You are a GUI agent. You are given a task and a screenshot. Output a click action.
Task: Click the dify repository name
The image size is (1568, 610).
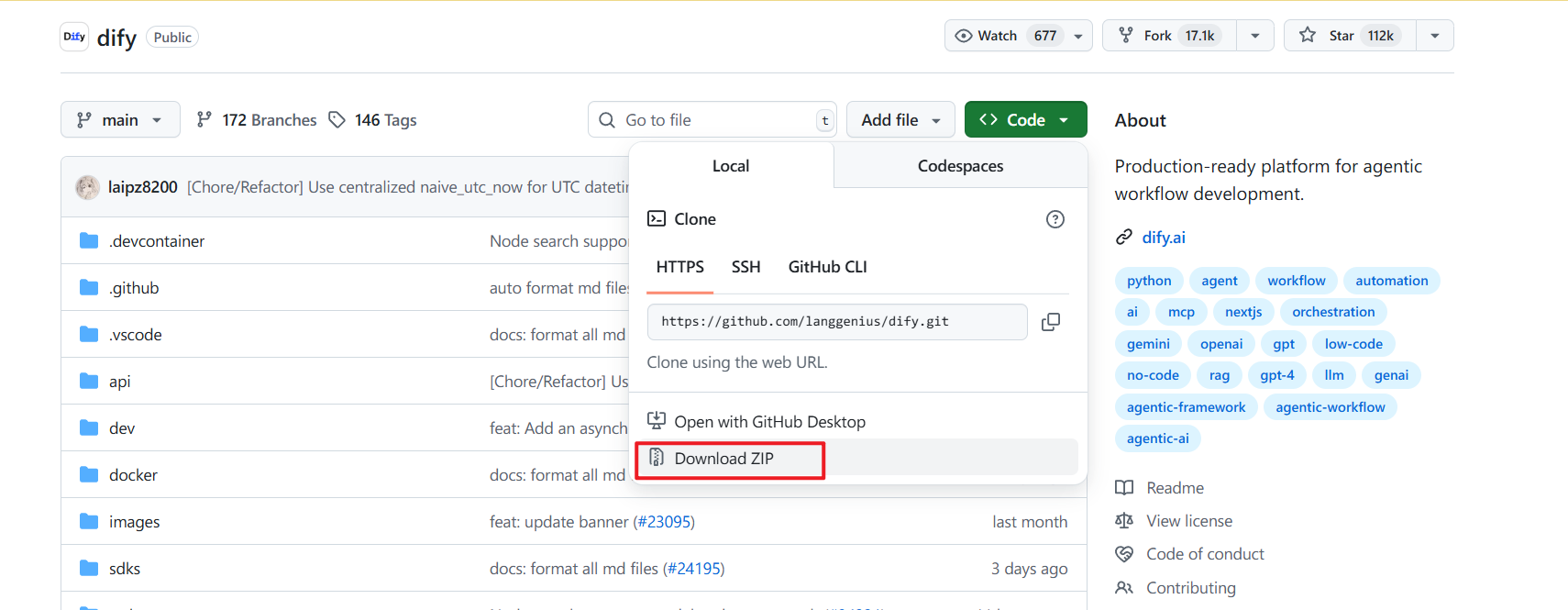point(116,38)
